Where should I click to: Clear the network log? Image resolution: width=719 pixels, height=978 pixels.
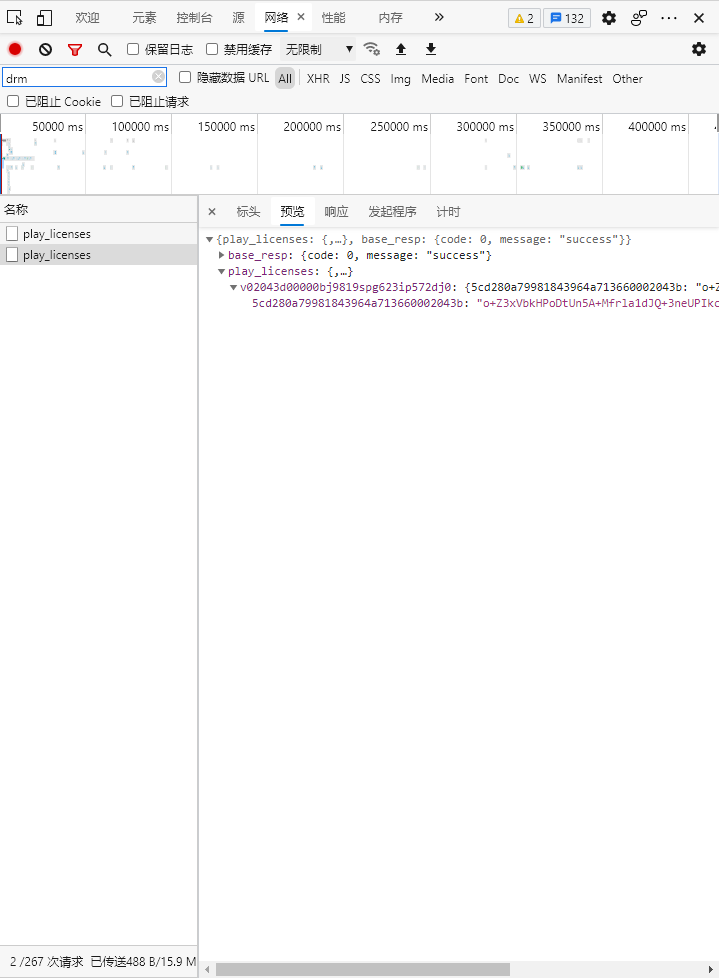pyautogui.click(x=45, y=49)
